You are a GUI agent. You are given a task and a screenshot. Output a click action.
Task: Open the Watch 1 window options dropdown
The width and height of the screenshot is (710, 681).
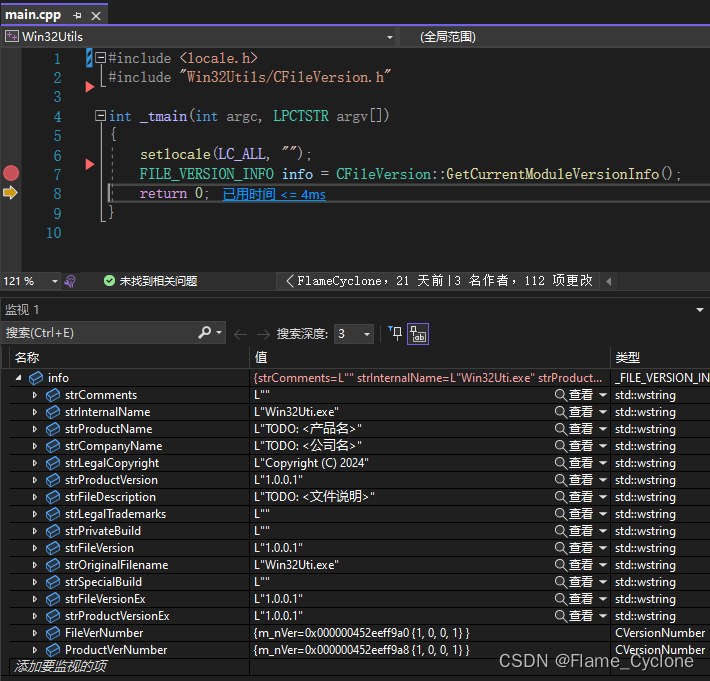pyautogui.click(x=700, y=310)
